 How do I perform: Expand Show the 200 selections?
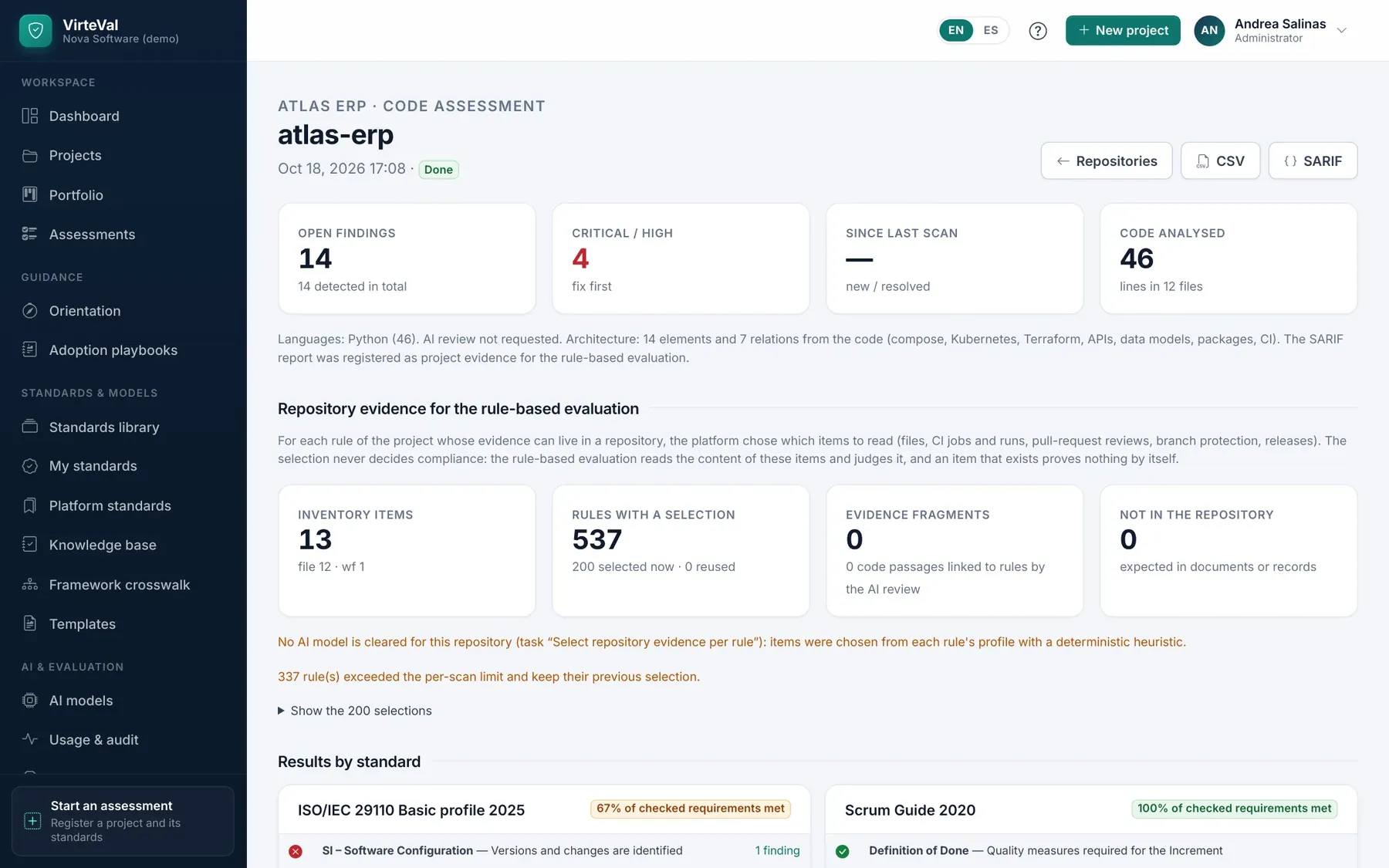coord(355,711)
